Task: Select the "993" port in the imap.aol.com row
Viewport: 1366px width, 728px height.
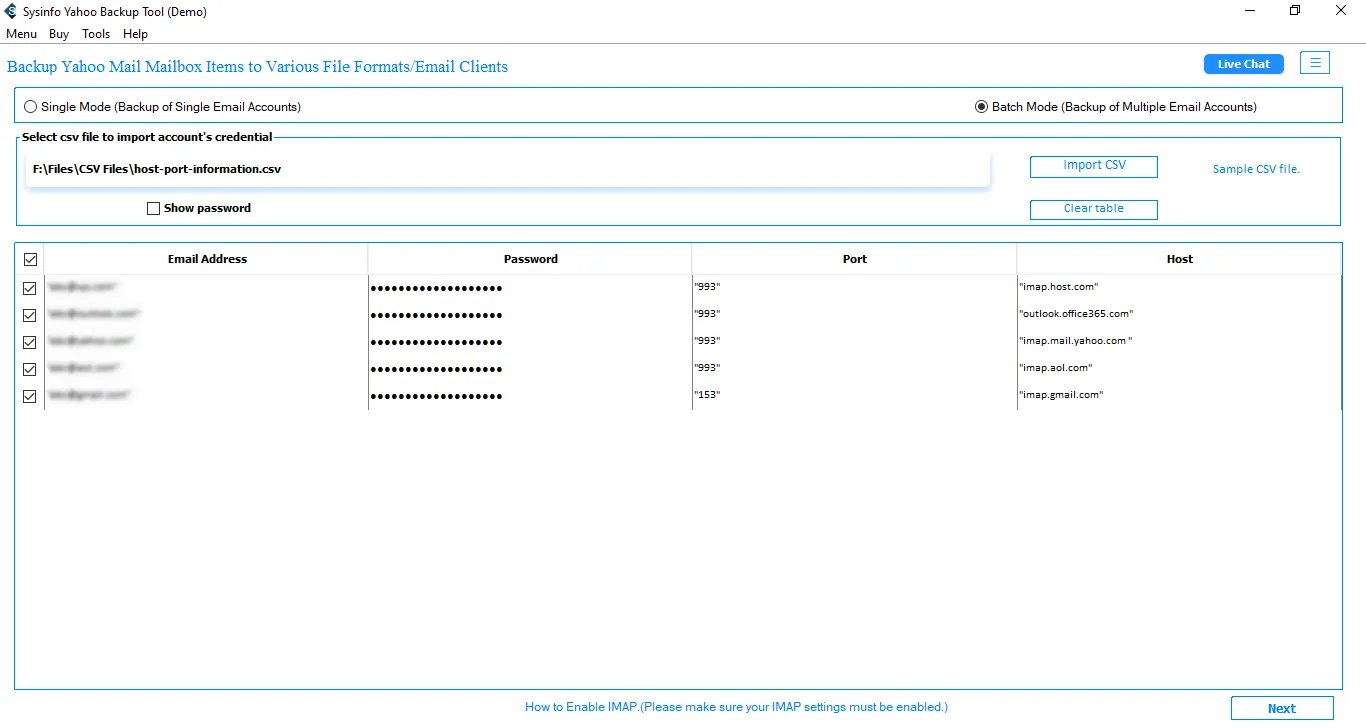Action: point(855,368)
